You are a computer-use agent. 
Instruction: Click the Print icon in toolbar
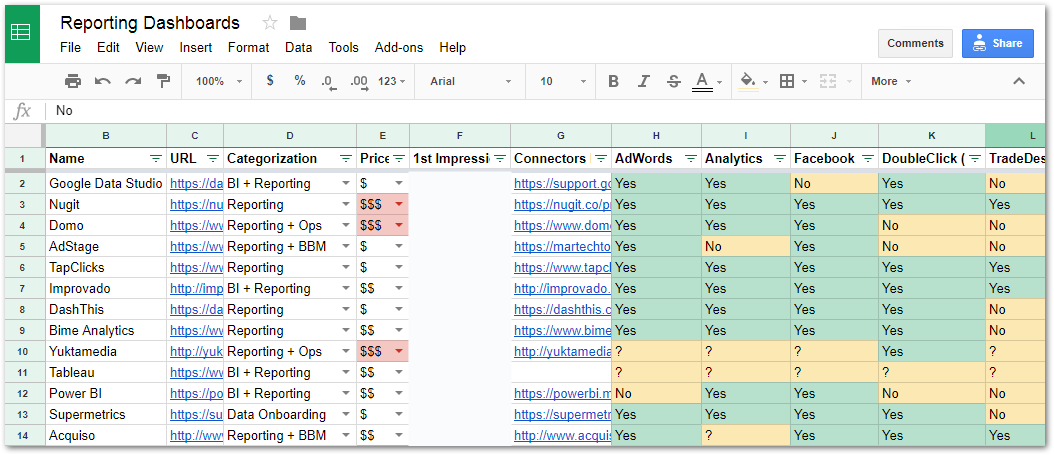click(x=73, y=81)
